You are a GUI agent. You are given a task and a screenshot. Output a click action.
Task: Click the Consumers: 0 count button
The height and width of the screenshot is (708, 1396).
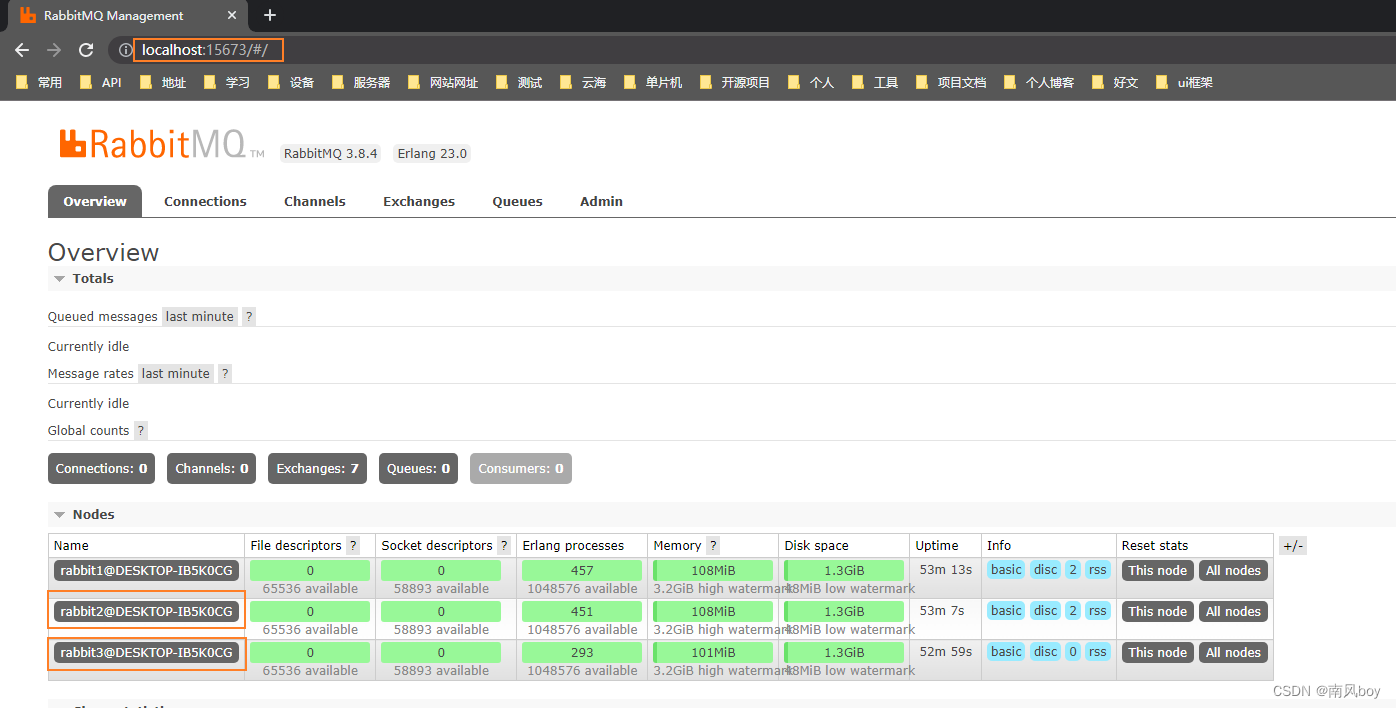coord(521,468)
